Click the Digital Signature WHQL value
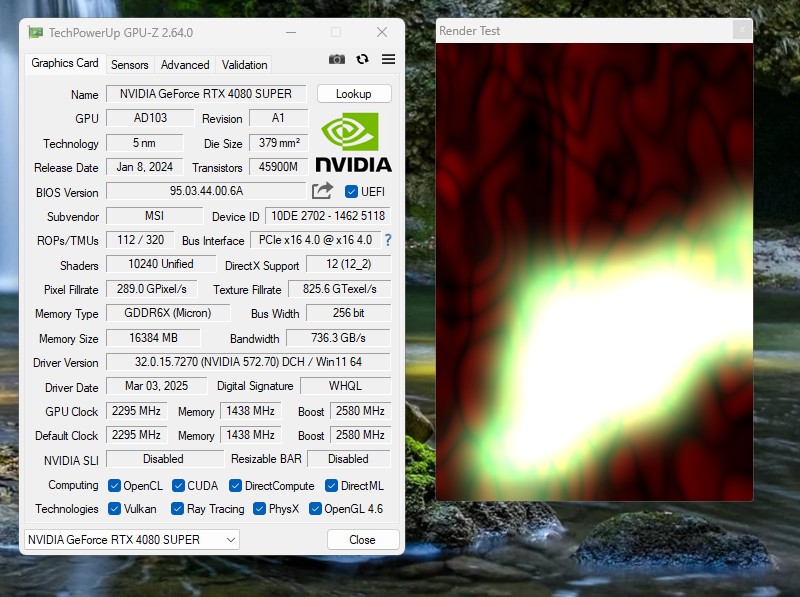 [345, 386]
